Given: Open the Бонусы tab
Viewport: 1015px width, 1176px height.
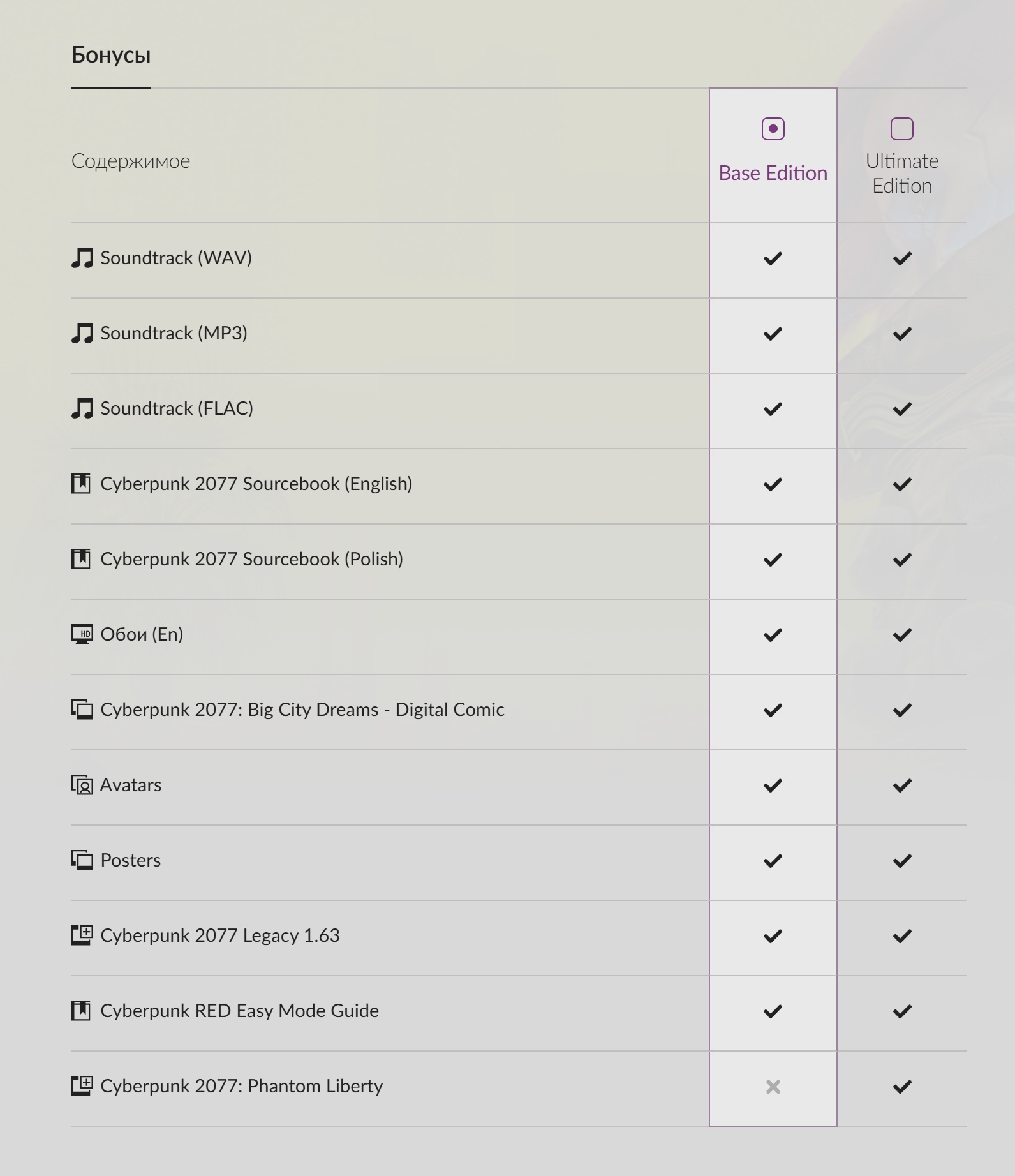Looking at the screenshot, I should click(x=111, y=55).
